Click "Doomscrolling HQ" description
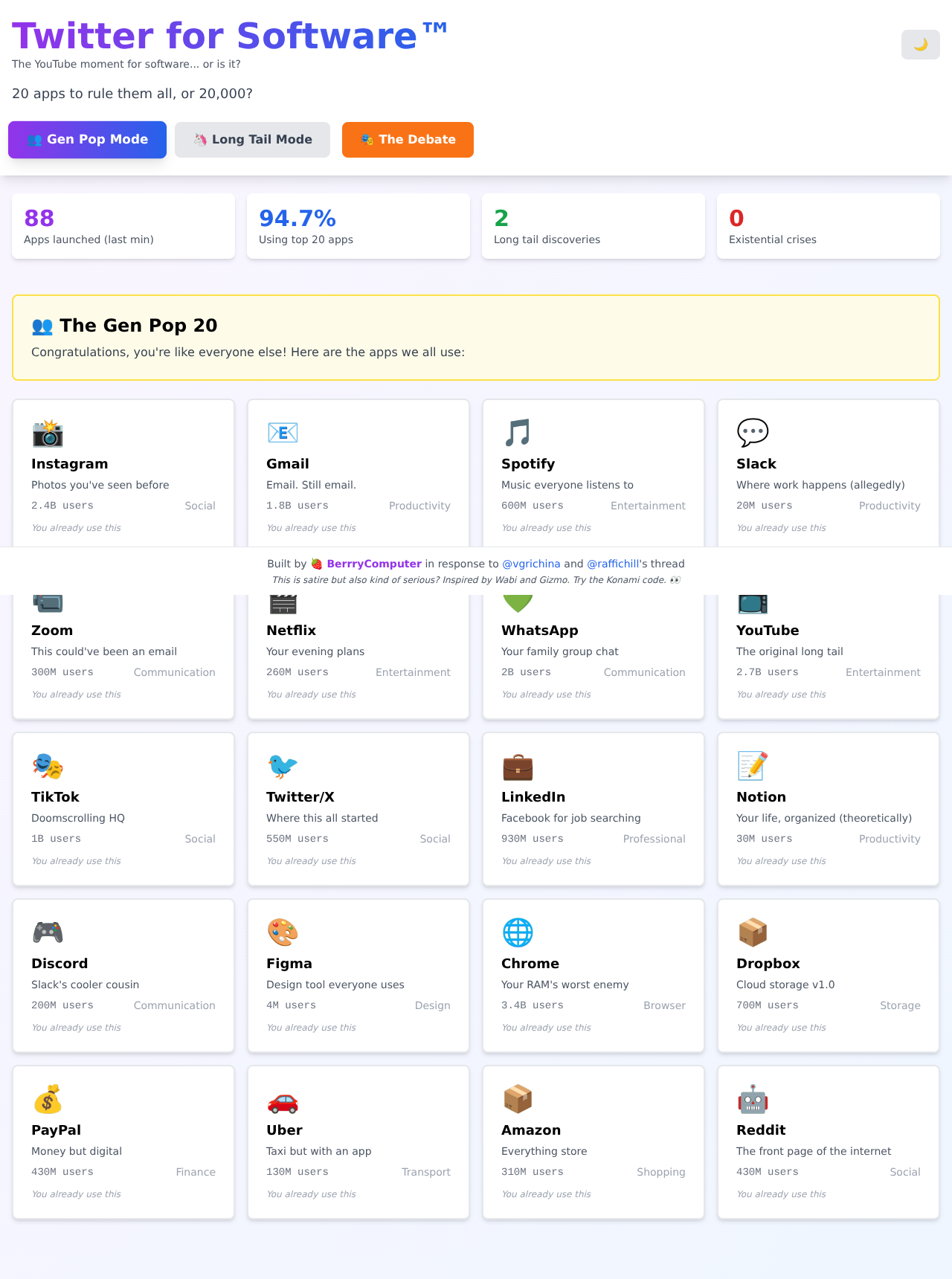 [78, 818]
